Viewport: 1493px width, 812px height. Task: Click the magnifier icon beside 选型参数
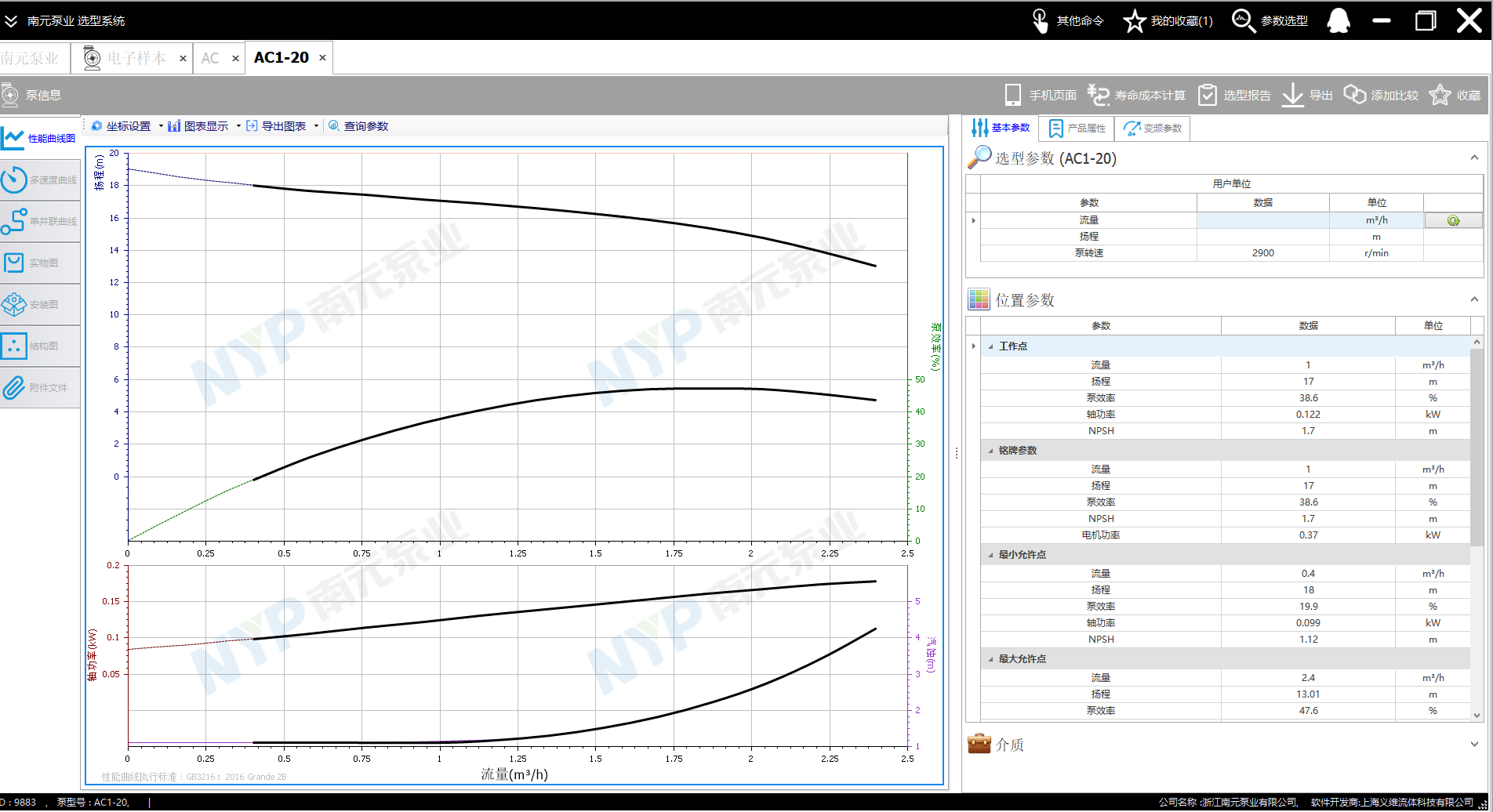(x=979, y=158)
